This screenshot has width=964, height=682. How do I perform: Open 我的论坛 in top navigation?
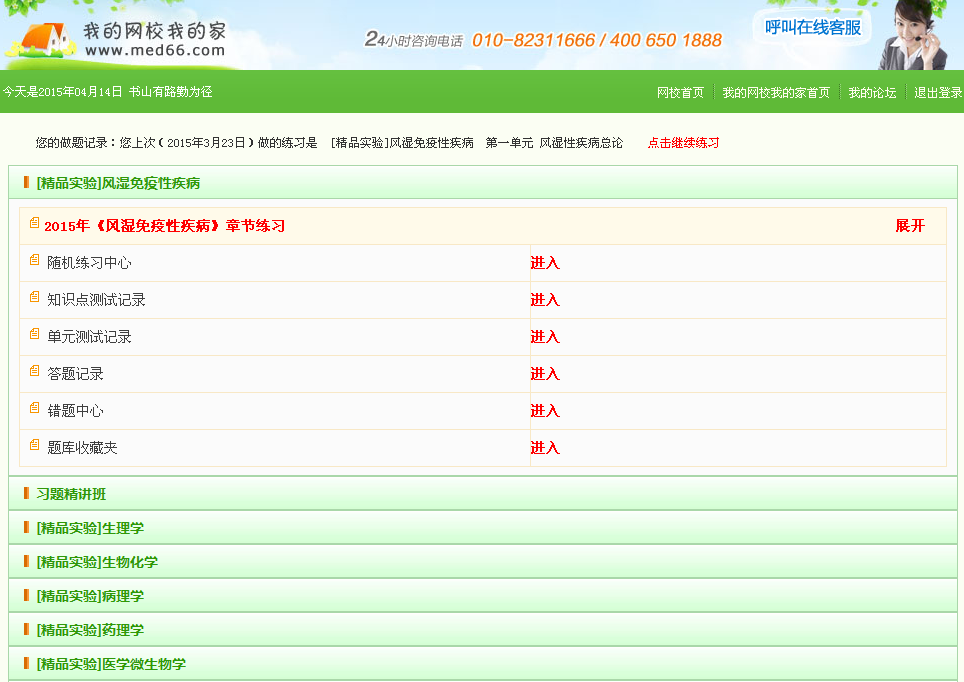click(x=872, y=93)
